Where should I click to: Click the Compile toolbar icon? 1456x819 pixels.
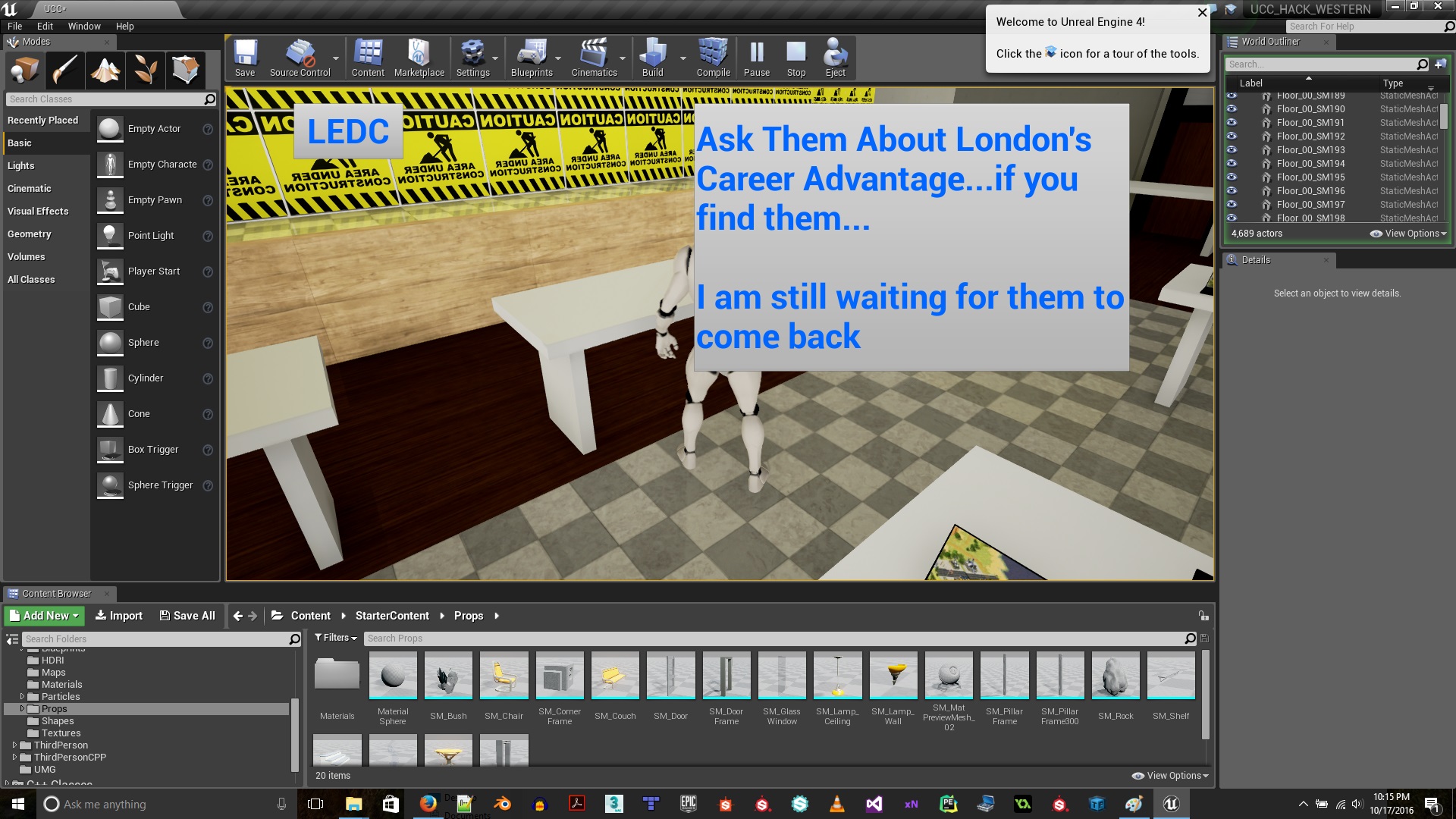(713, 57)
